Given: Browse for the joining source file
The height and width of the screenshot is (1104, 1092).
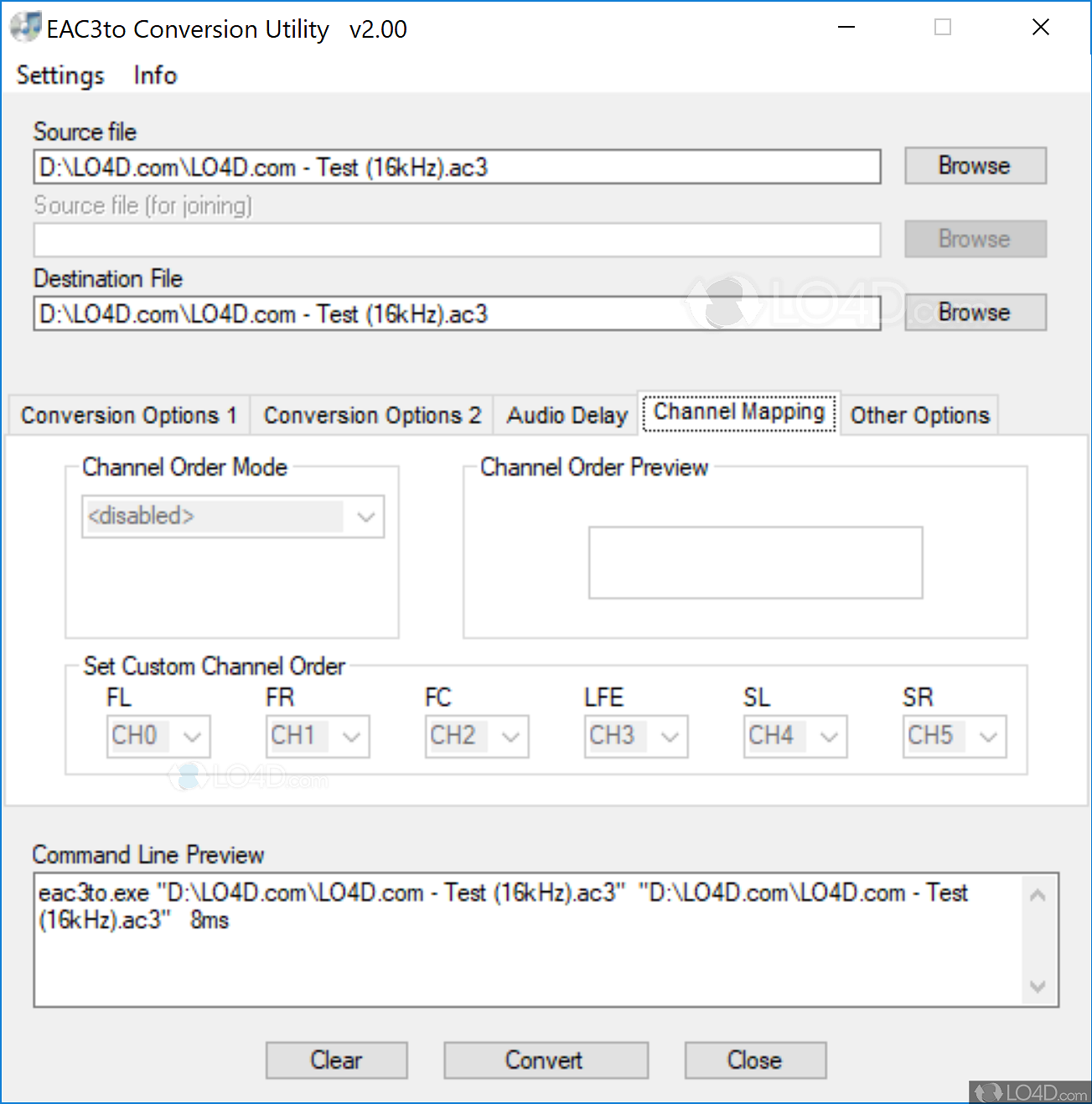Looking at the screenshot, I should (x=976, y=239).
